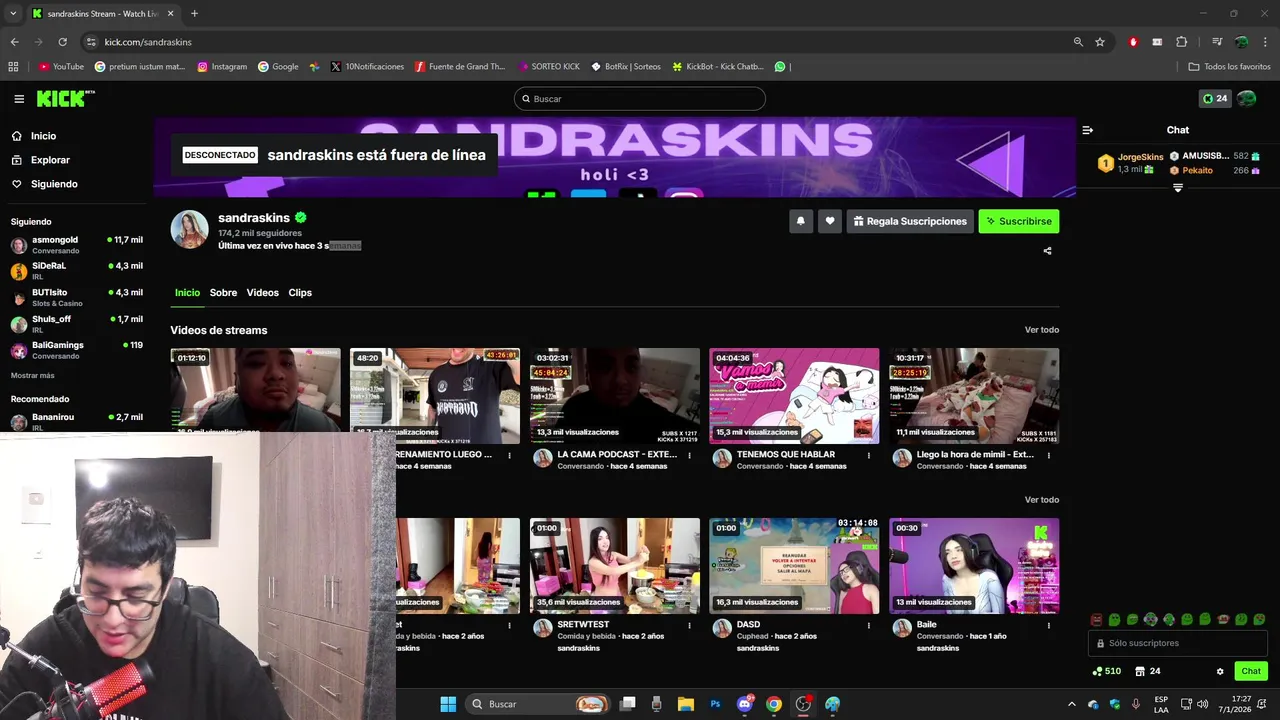Open the hamburger menu beside the Kick logo
Screen dimensions: 1280x720
tap(19, 99)
